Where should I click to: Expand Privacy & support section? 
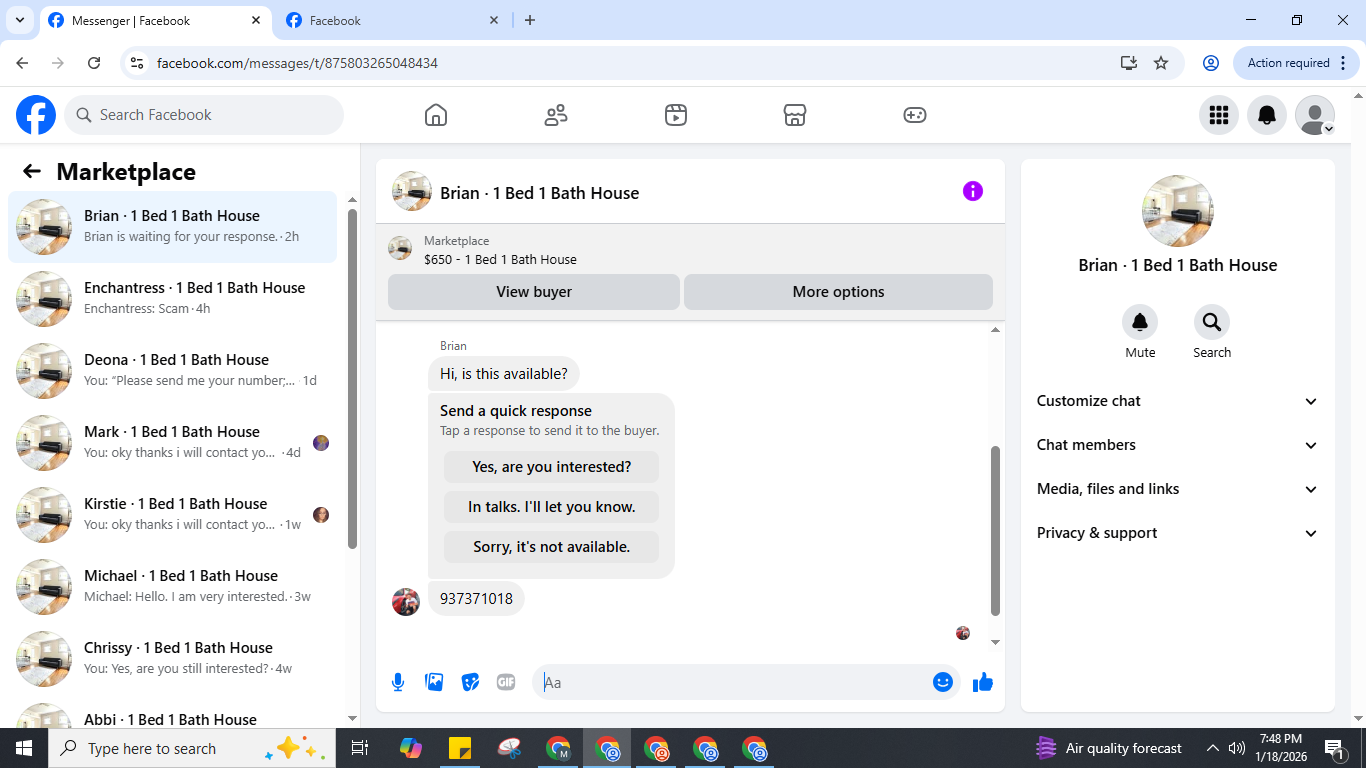(x=1178, y=533)
